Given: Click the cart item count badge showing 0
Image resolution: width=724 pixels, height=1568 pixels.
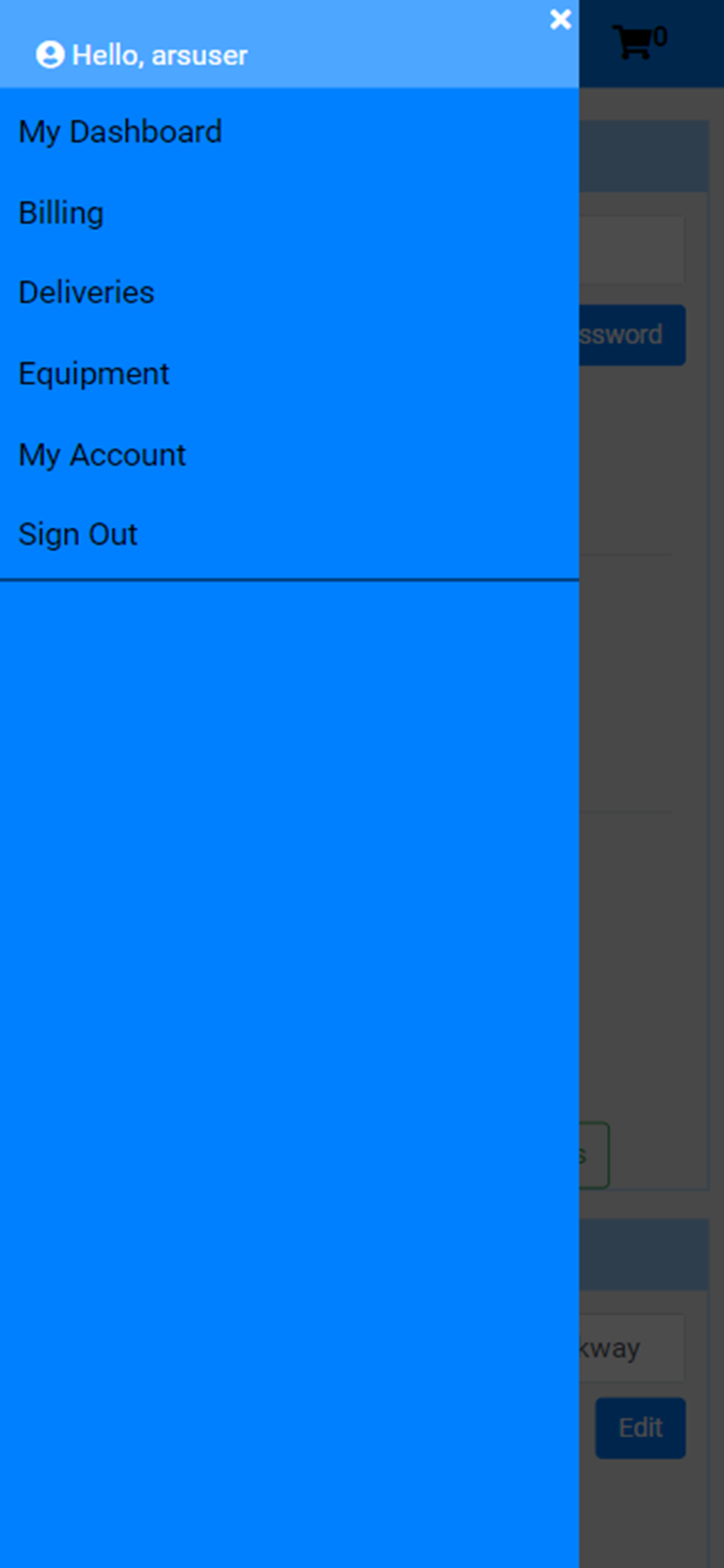Looking at the screenshot, I should pos(661,37).
